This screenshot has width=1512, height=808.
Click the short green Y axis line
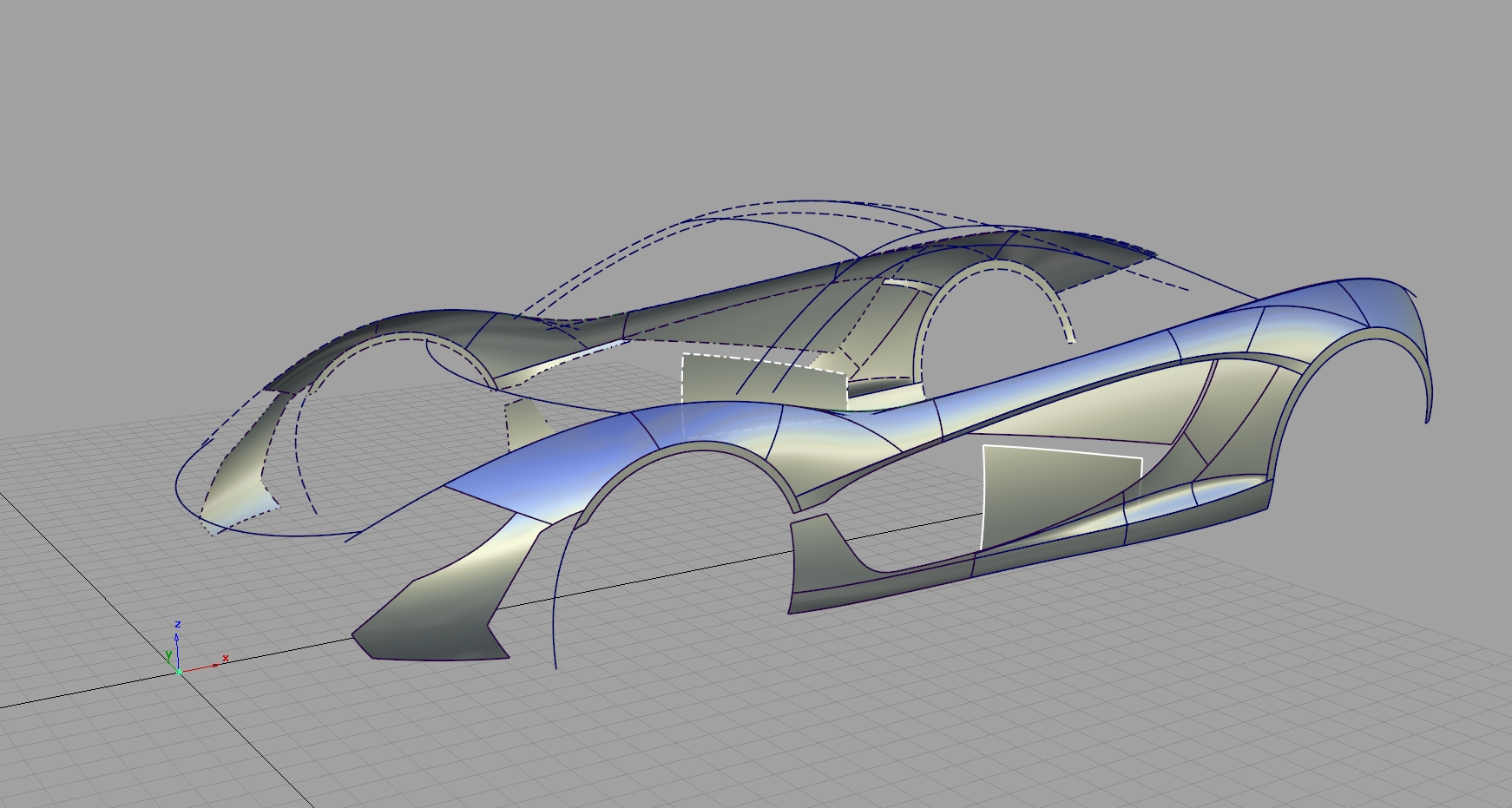(172, 665)
